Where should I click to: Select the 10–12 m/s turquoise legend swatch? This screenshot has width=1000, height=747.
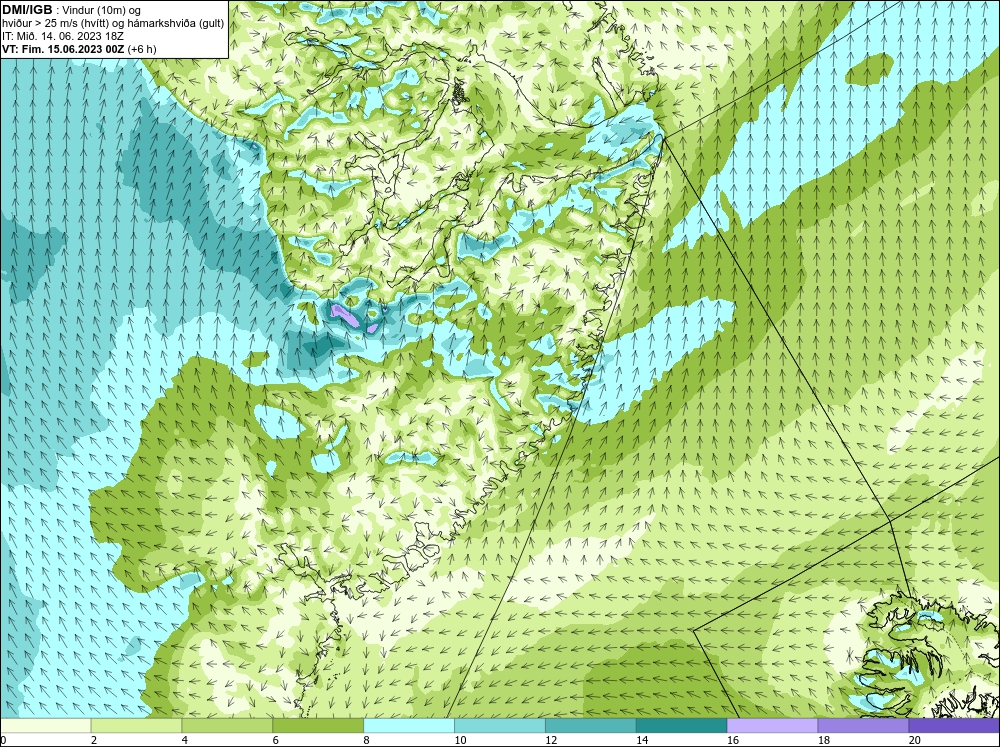[499, 725]
